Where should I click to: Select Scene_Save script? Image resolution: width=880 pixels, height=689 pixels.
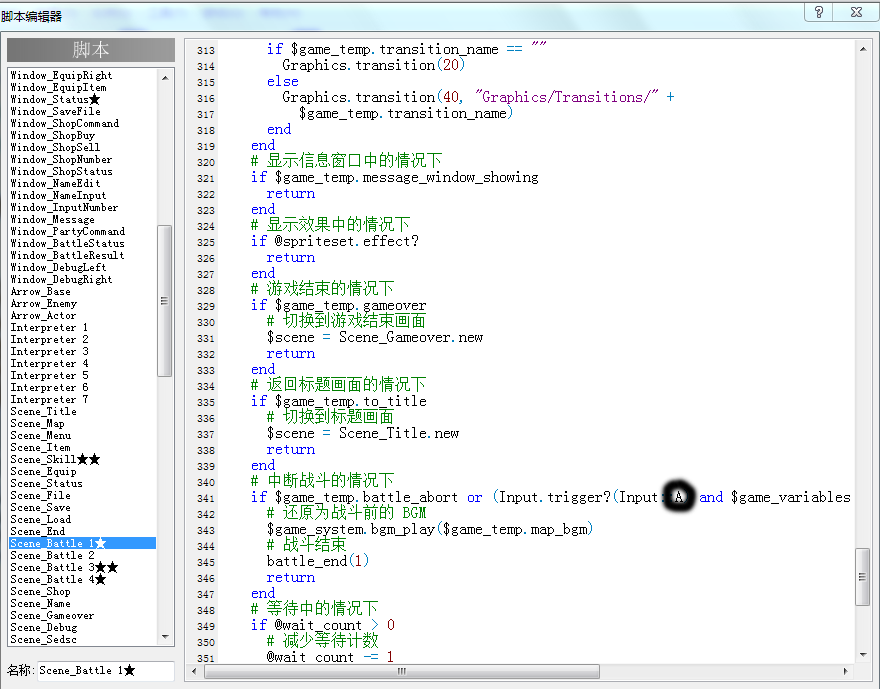click(40, 507)
